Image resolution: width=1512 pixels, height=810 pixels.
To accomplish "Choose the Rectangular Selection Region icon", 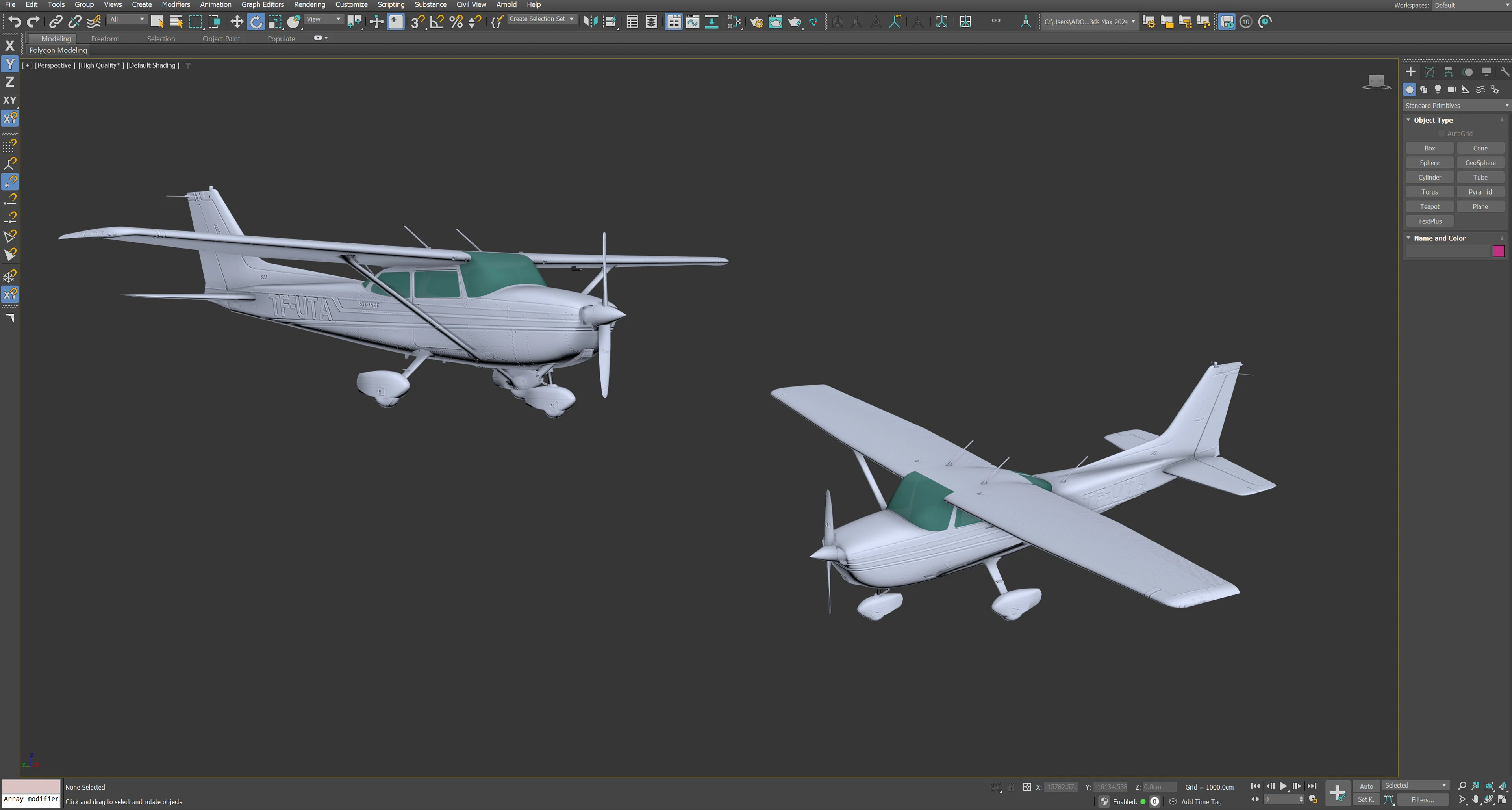I will (195, 22).
